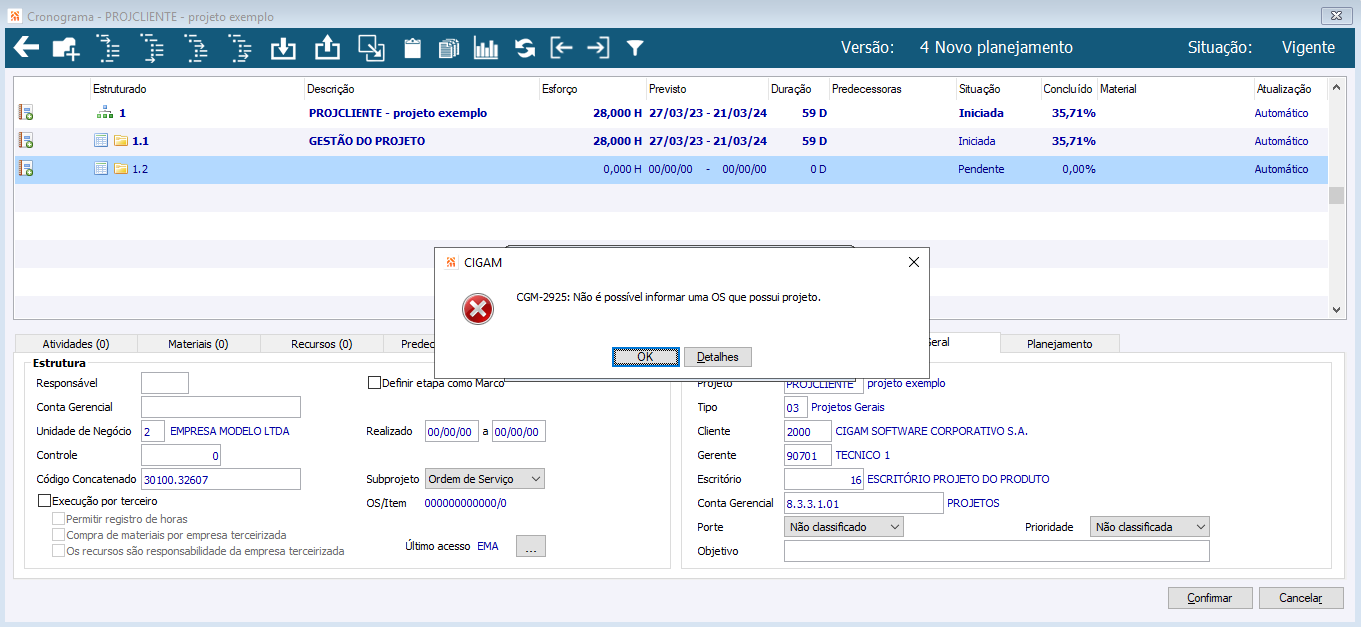Select the PROJCLIENTE - projeto exemplo description
1361x627 pixels.
pos(398,113)
